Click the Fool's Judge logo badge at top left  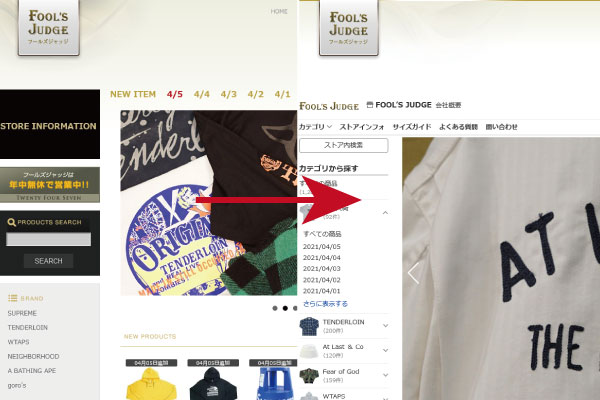(49, 27)
